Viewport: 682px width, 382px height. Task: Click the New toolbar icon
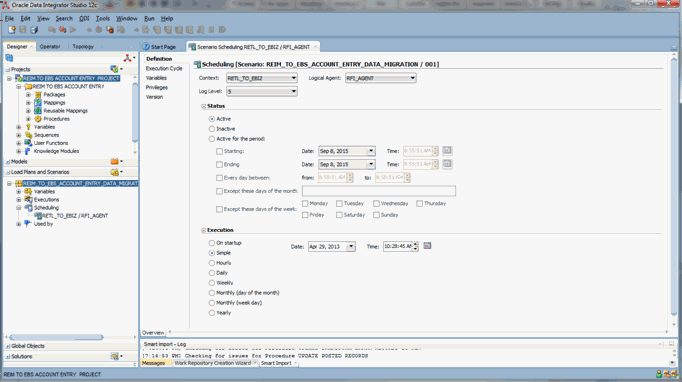click(x=12, y=30)
